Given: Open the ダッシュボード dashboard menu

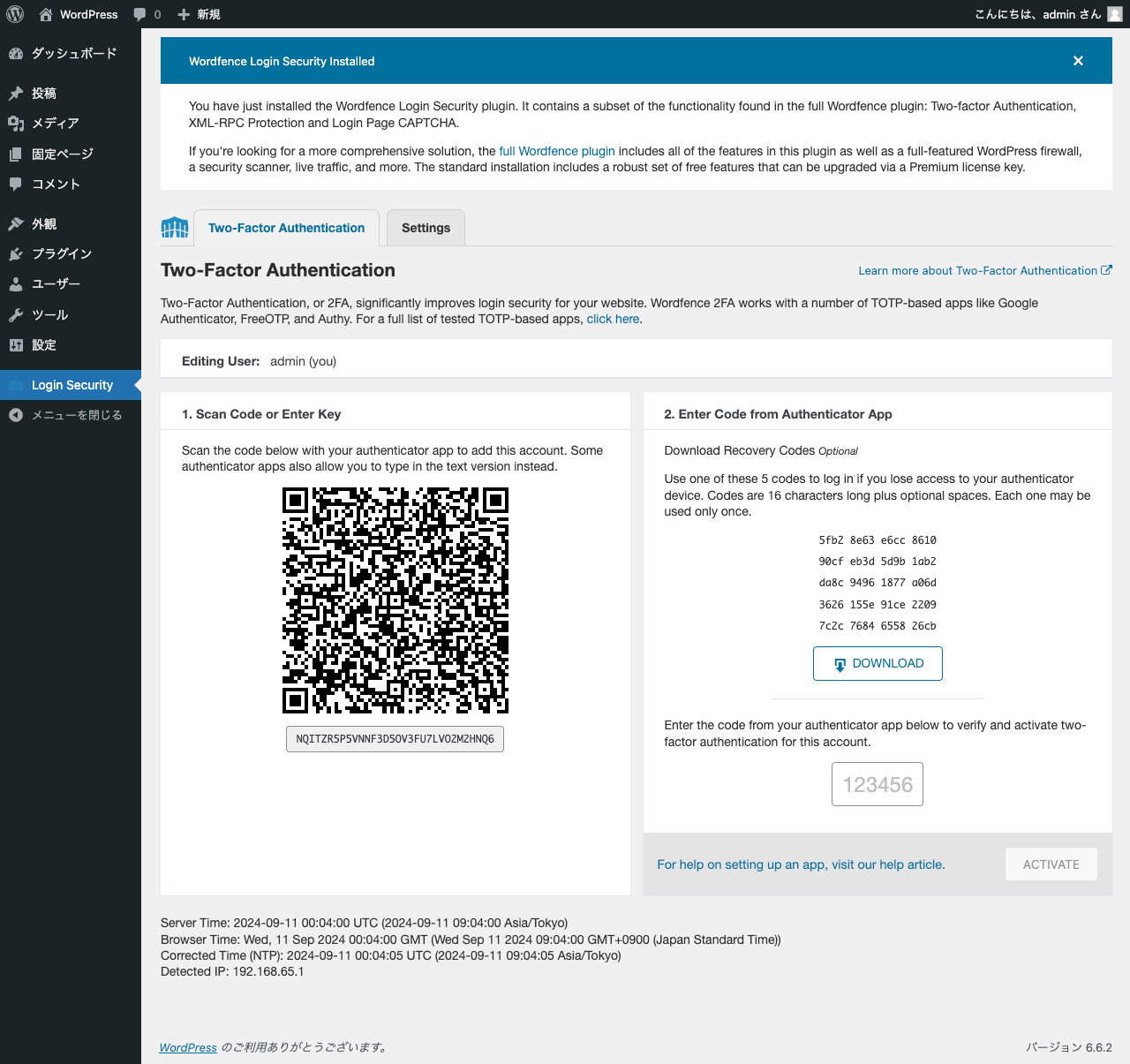Looking at the screenshot, I should pos(71,53).
